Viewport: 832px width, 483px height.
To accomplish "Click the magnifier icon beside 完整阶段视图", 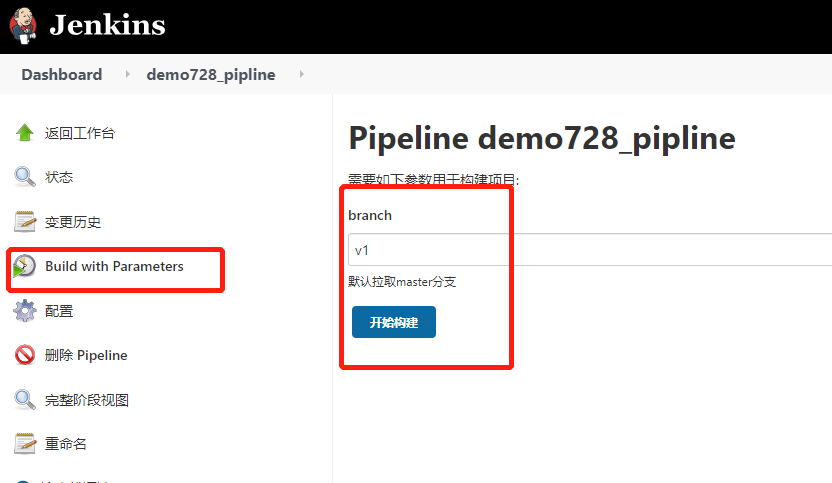I will coord(24,400).
